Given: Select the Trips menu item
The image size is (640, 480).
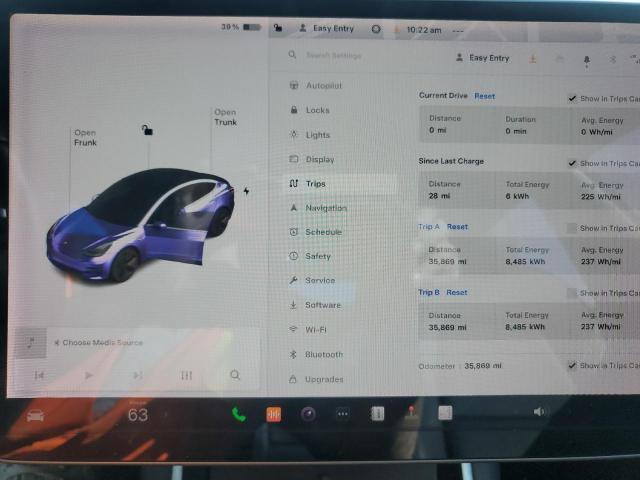Looking at the screenshot, I should point(339,184).
